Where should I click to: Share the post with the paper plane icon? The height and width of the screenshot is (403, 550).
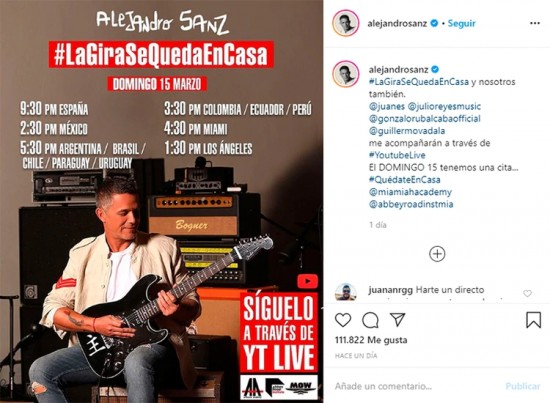(397, 320)
